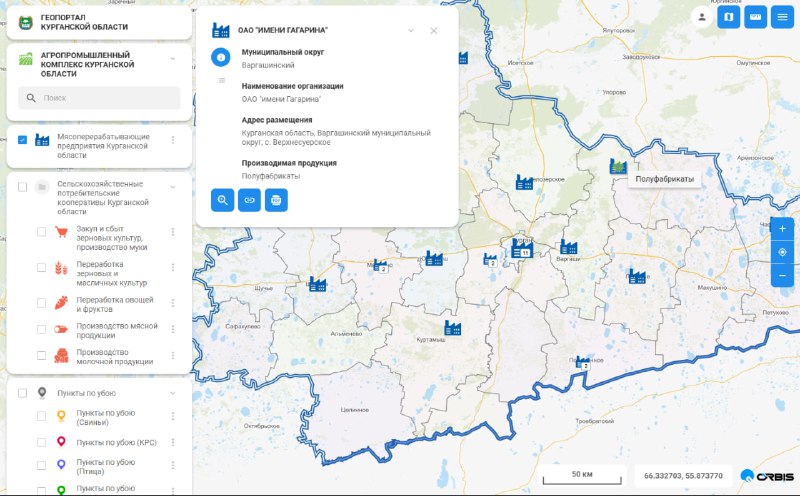This screenshot has height=496, width=800.
Task: Zoom out the map with minus button
Action: coord(782,275)
